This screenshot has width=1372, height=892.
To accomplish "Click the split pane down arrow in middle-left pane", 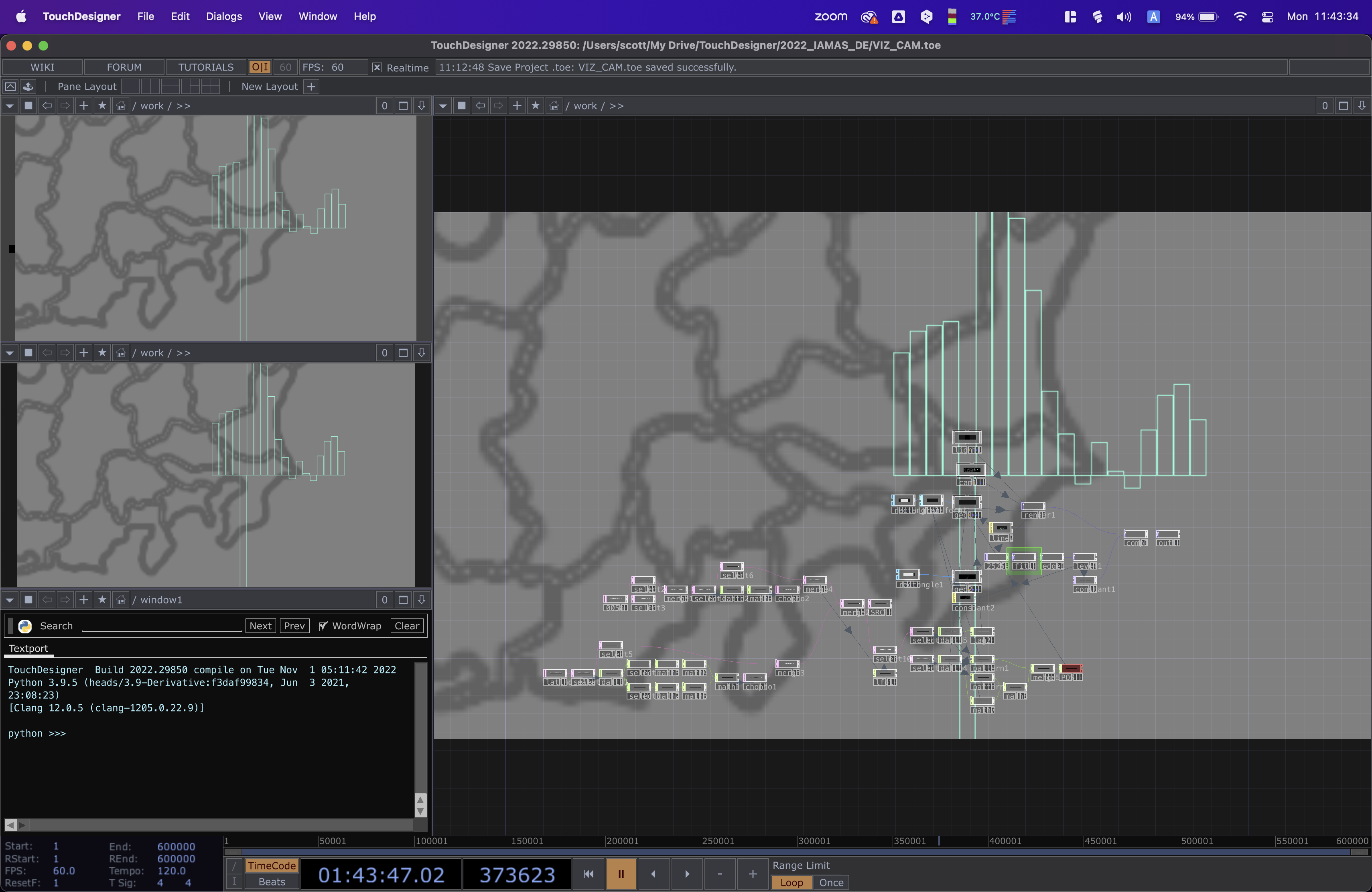I will pos(421,353).
